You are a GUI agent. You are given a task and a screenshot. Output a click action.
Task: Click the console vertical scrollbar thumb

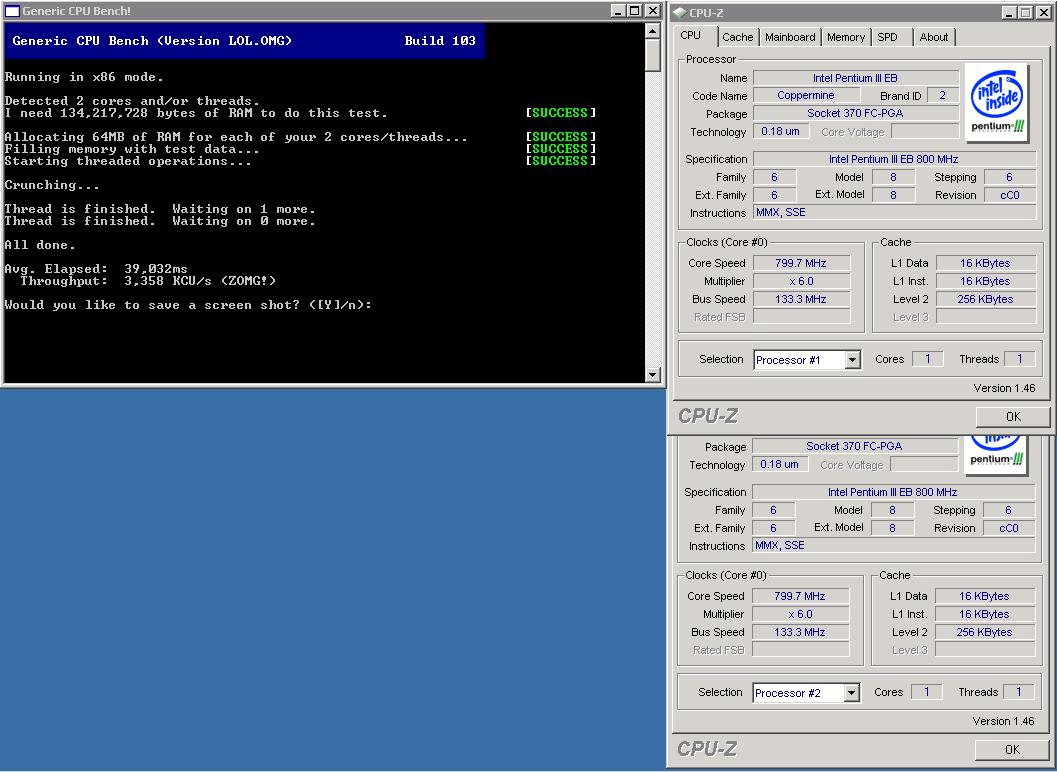pos(652,55)
